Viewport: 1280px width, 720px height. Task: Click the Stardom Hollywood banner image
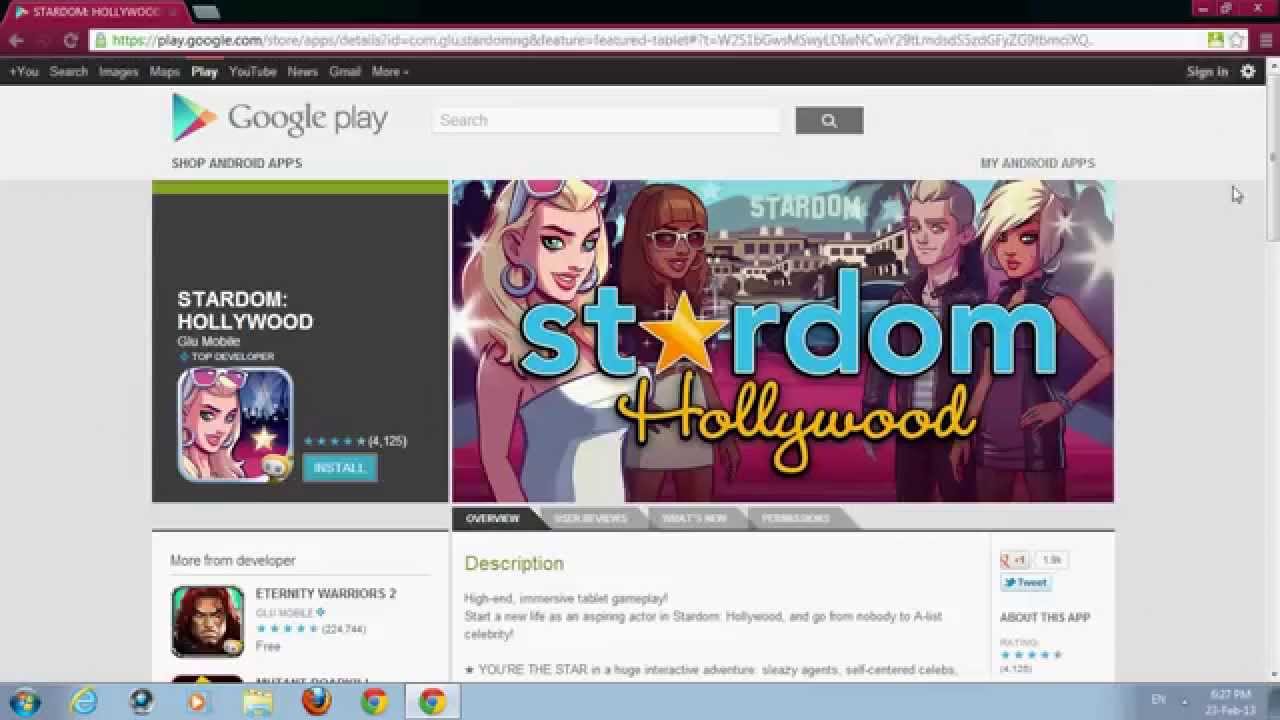coord(783,341)
